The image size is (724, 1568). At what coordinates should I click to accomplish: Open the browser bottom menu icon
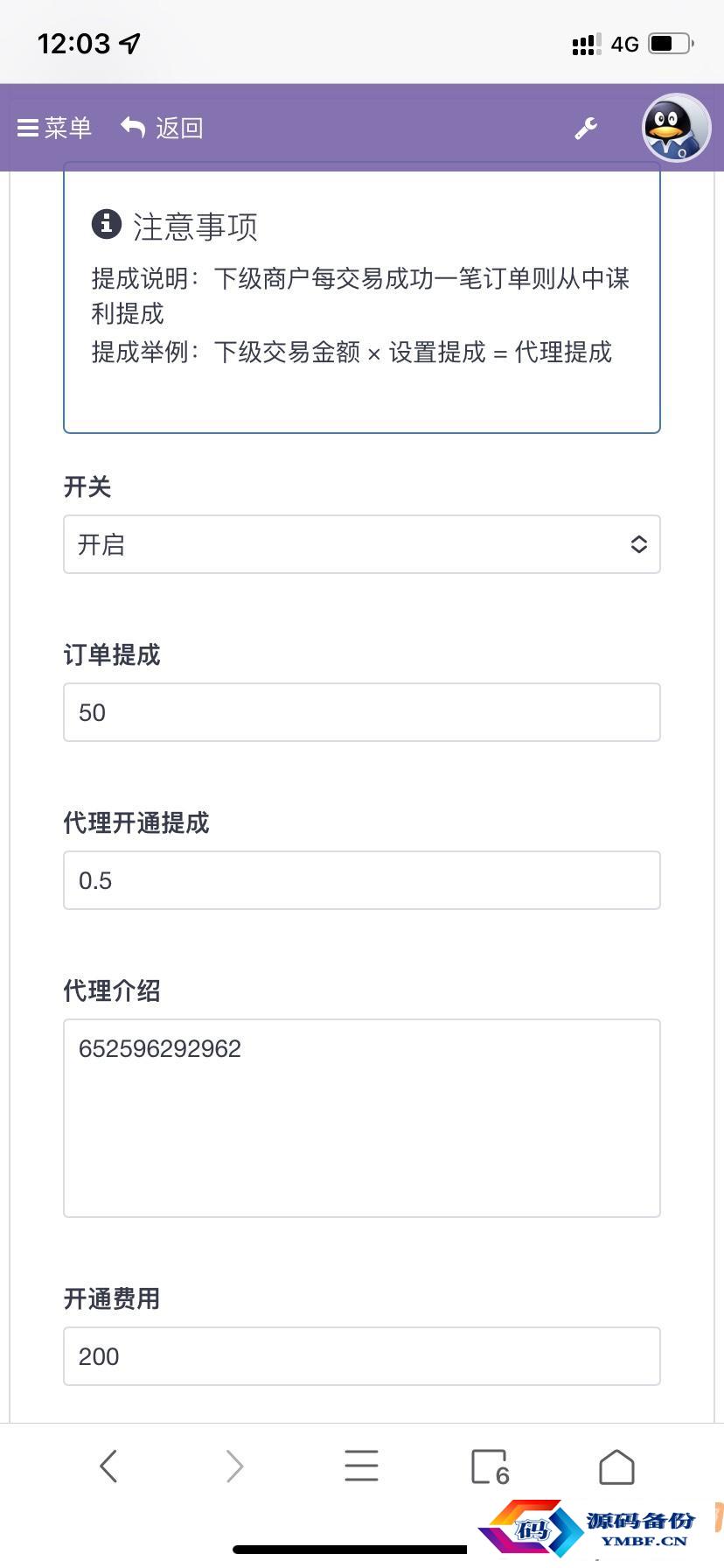(x=361, y=1466)
